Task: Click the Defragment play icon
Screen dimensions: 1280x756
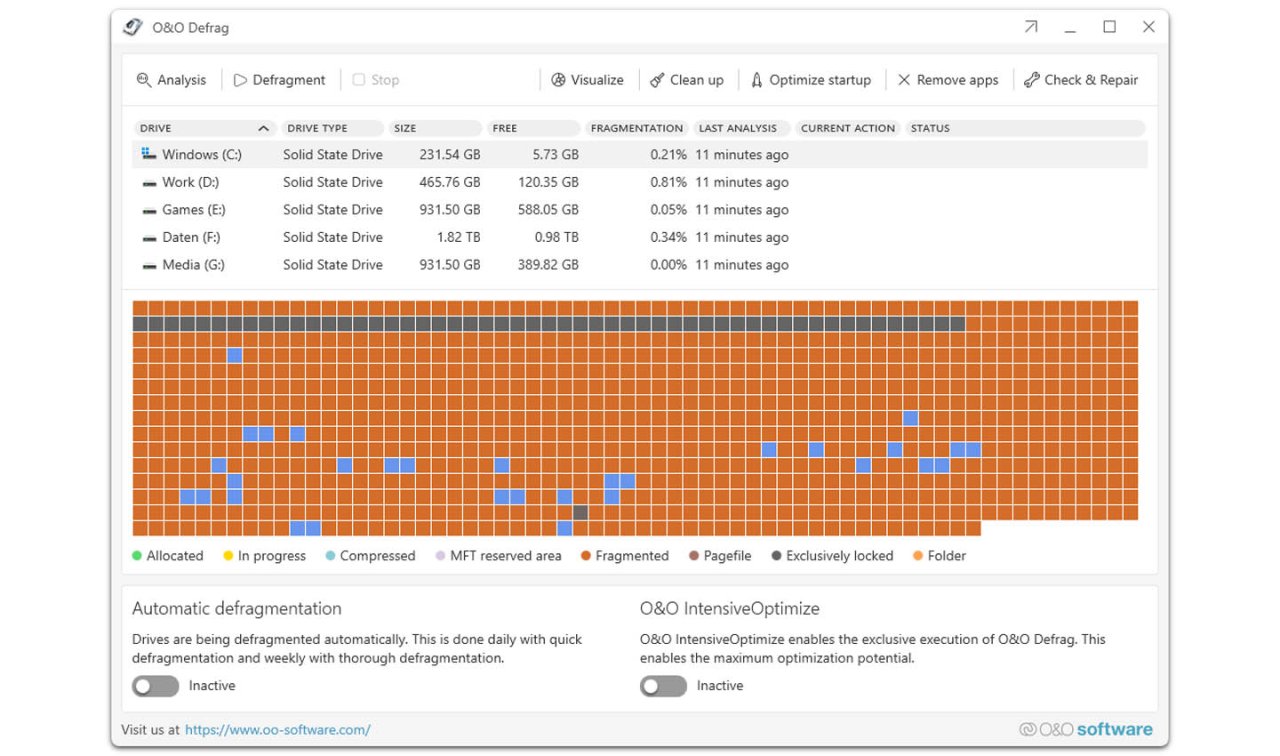Action: (240, 80)
